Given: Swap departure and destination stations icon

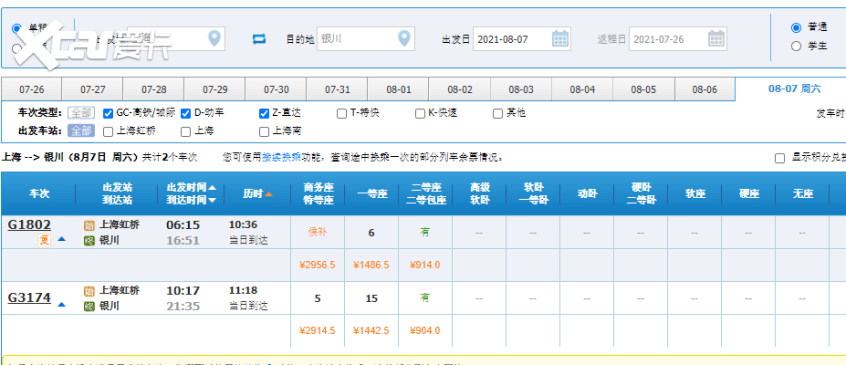Looking at the screenshot, I should pyautogui.click(x=260, y=39).
